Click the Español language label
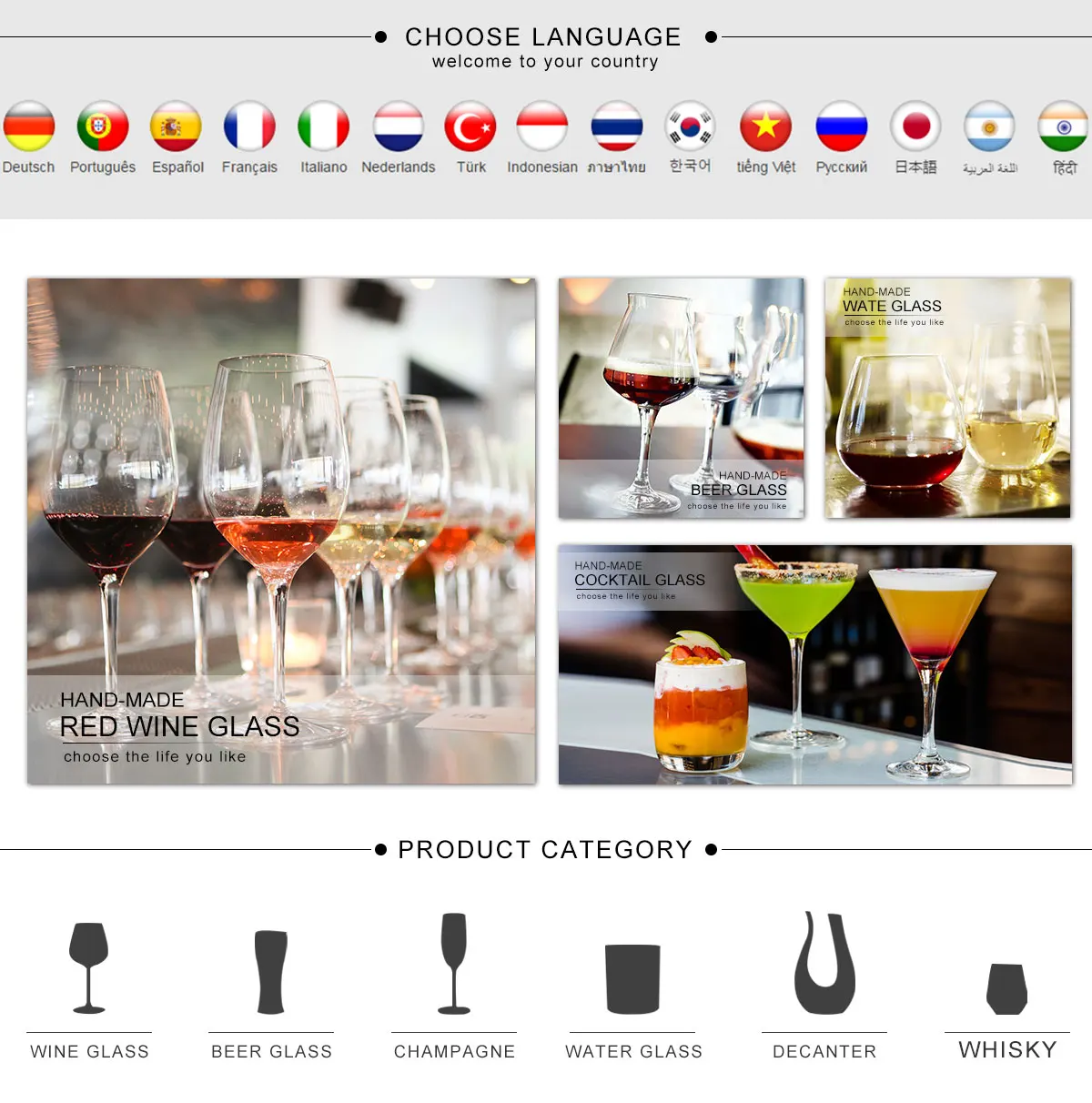1092x1103 pixels. tap(177, 167)
